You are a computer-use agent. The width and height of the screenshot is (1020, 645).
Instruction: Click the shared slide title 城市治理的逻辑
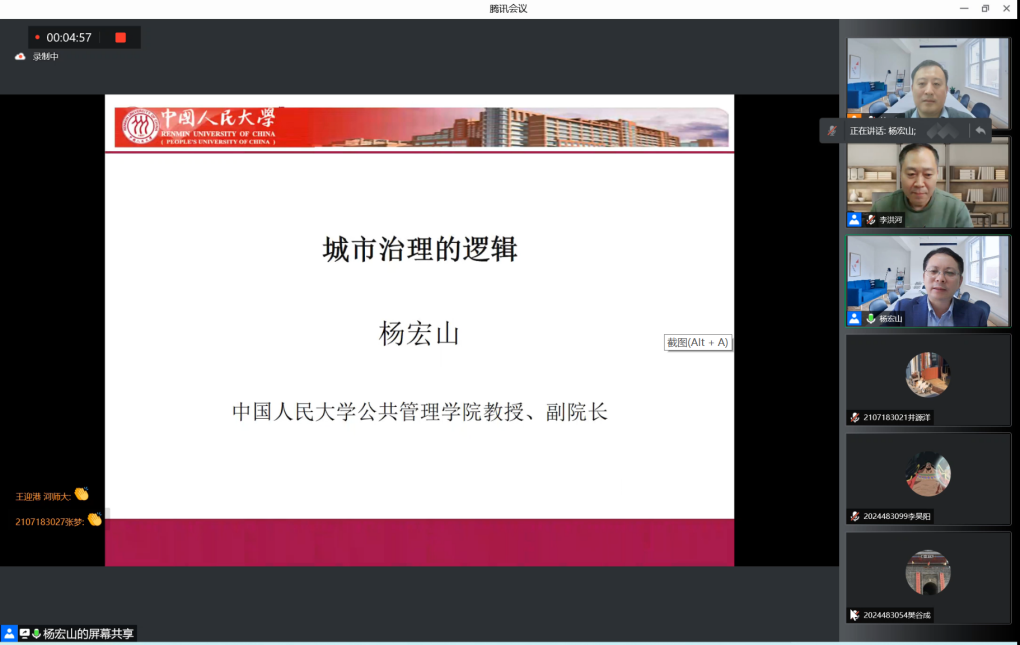[x=419, y=249]
